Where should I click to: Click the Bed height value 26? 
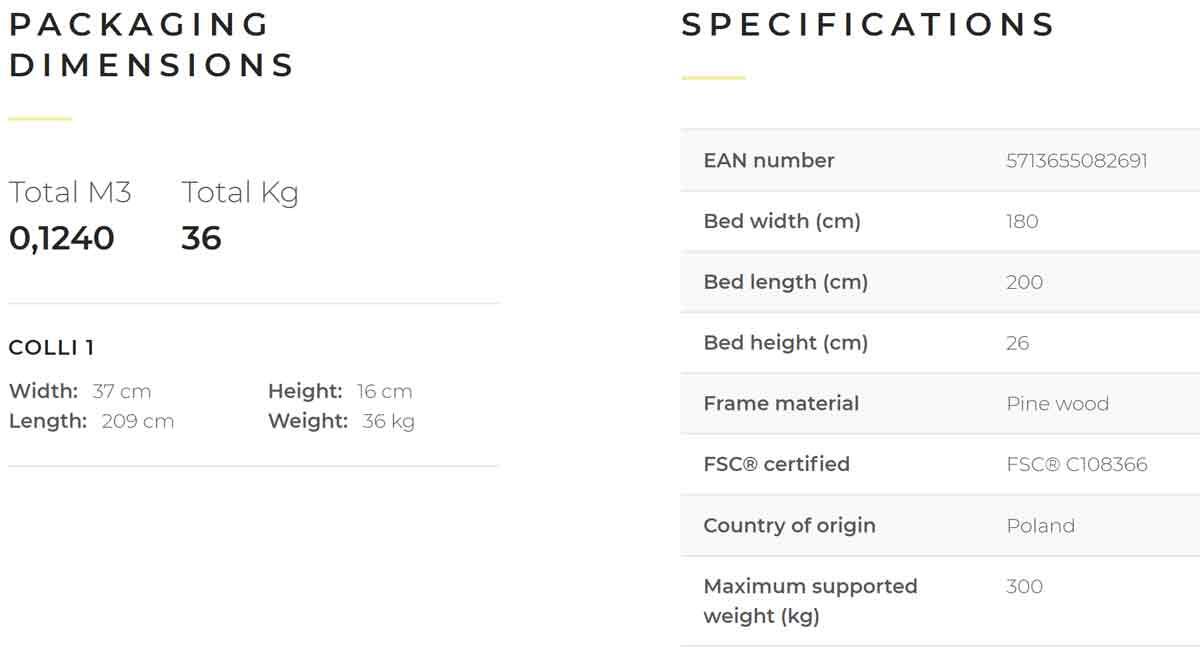[x=1017, y=343]
